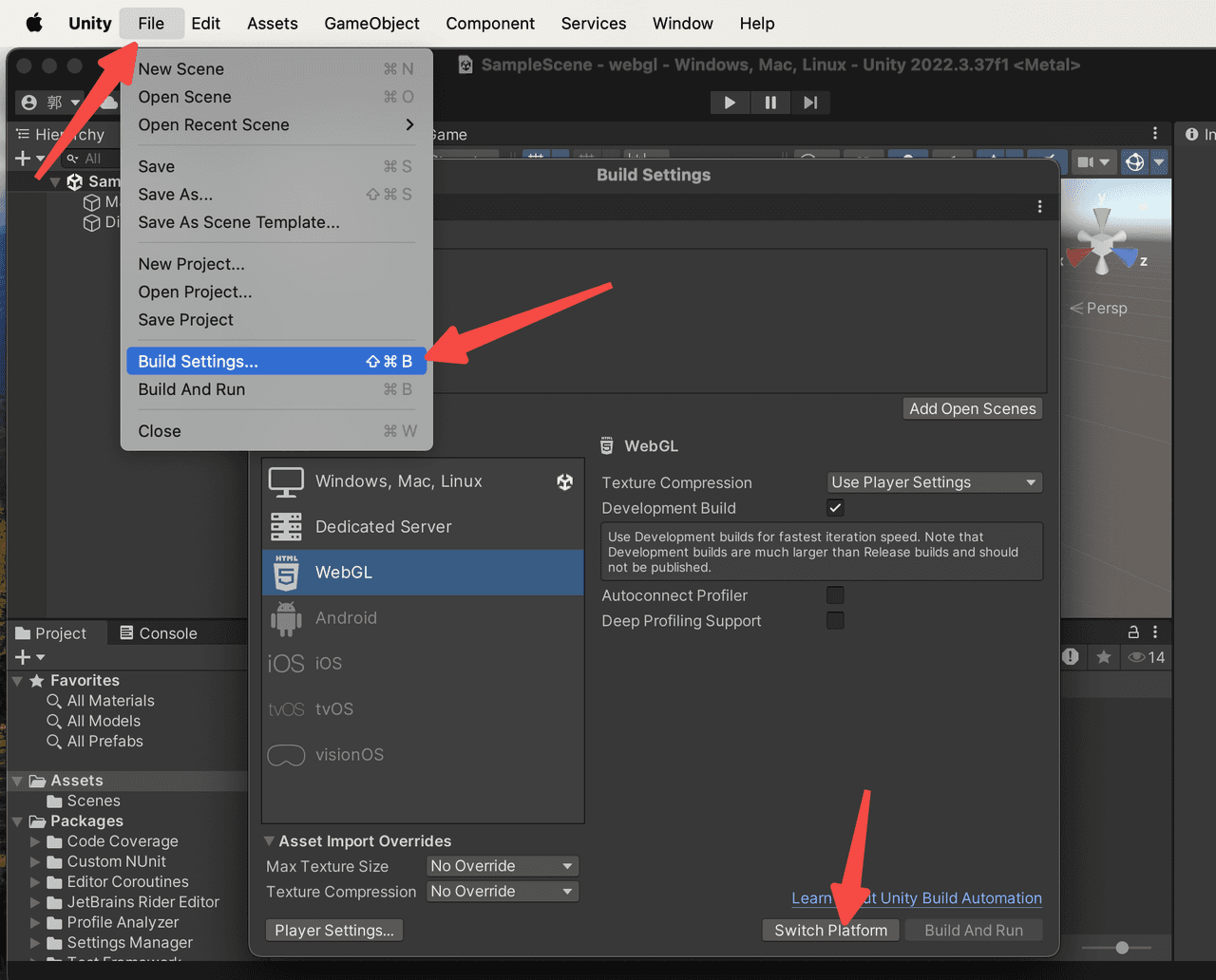Click the Step frame button

pos(810,103)
